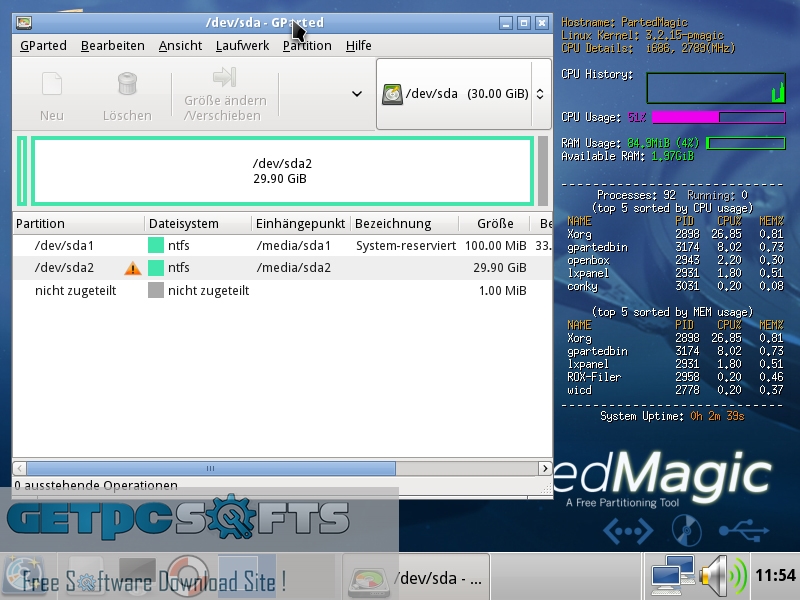
Task: Click the 100.00 MiB size cell
Action: point(495,245)
